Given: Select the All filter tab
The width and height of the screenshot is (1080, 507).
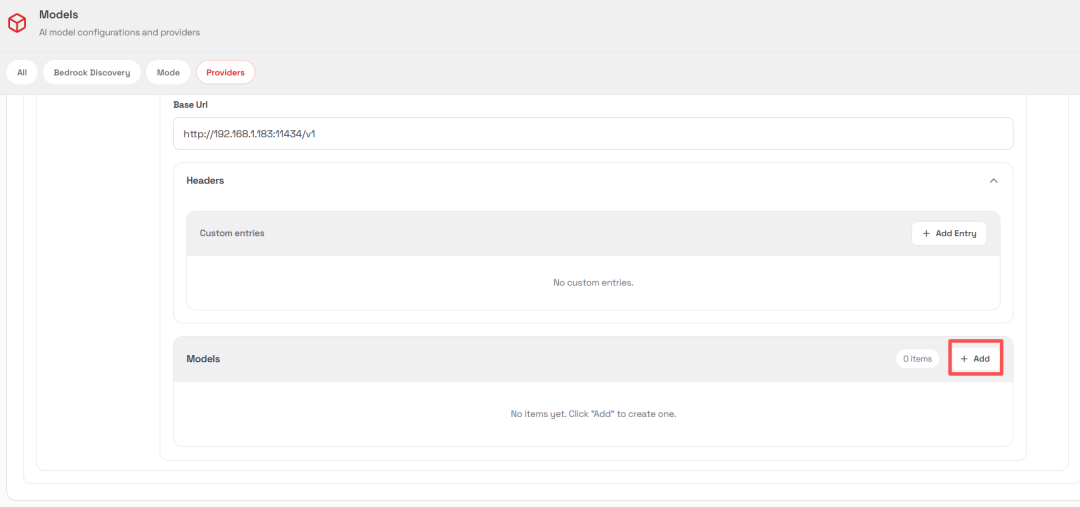Looking at the screenshot, I should tap(22, 72).
